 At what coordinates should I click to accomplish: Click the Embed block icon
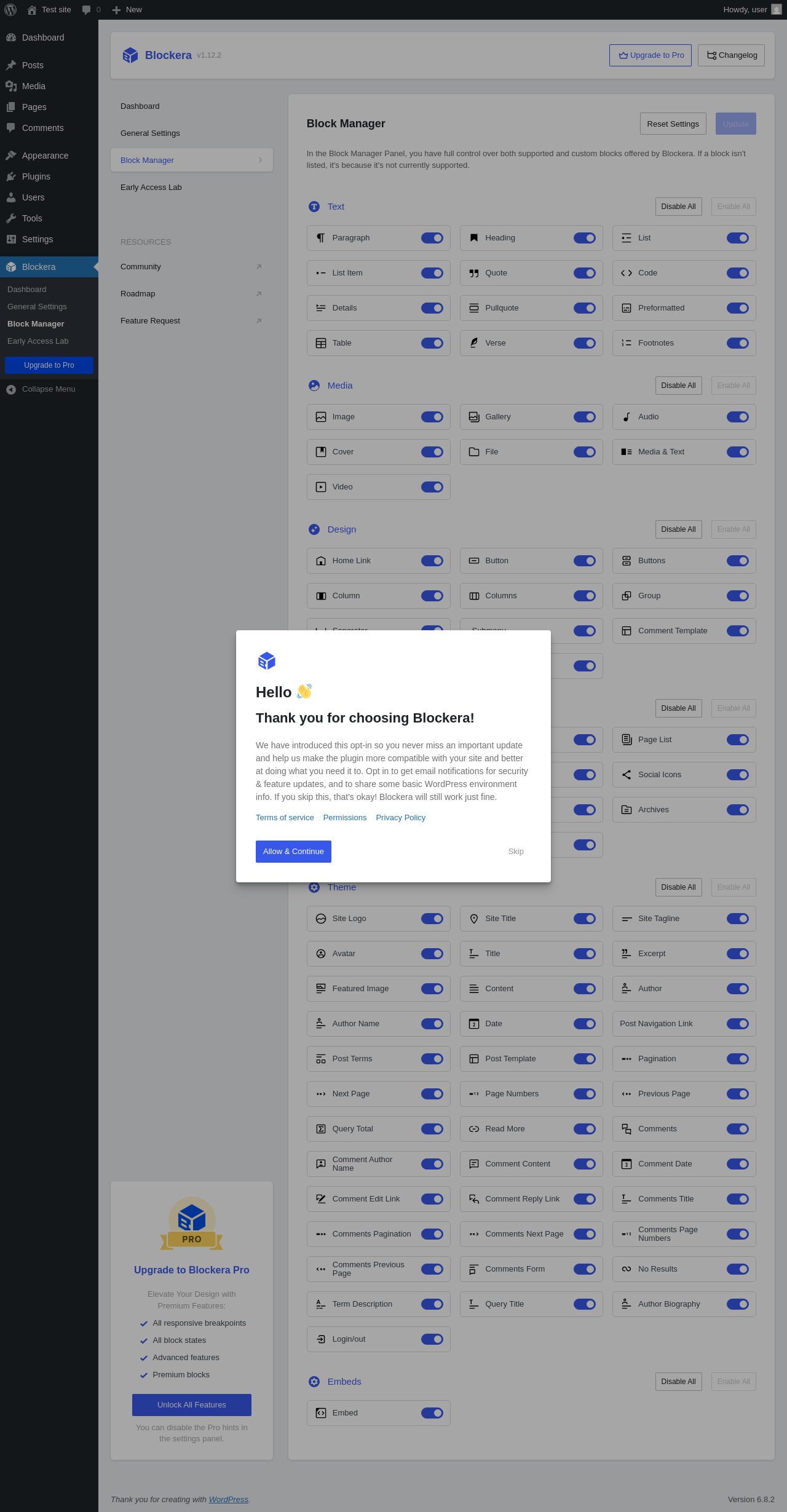[321, 1413]
